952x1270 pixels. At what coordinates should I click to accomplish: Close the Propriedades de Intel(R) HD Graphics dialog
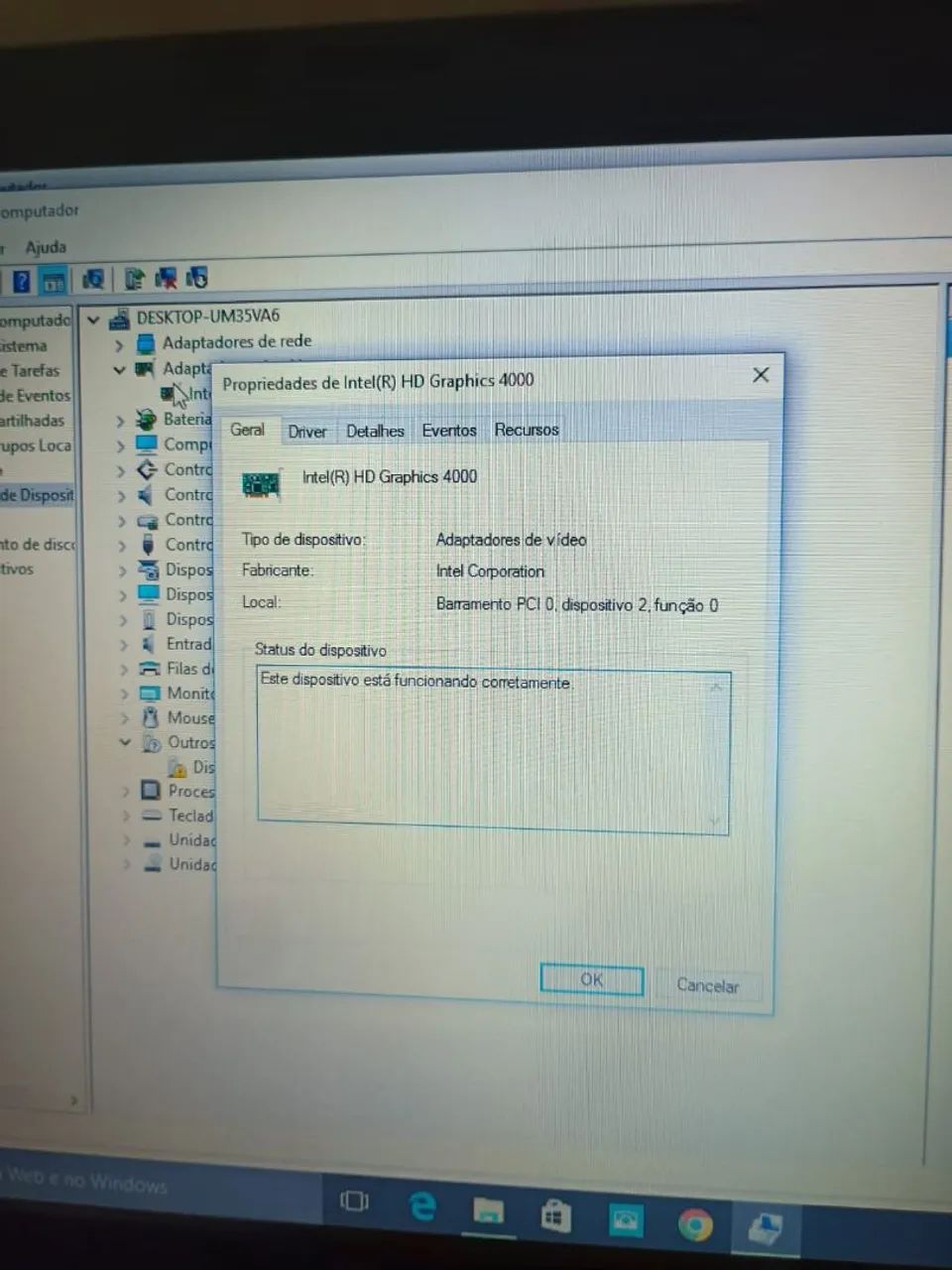click(761, 375)
